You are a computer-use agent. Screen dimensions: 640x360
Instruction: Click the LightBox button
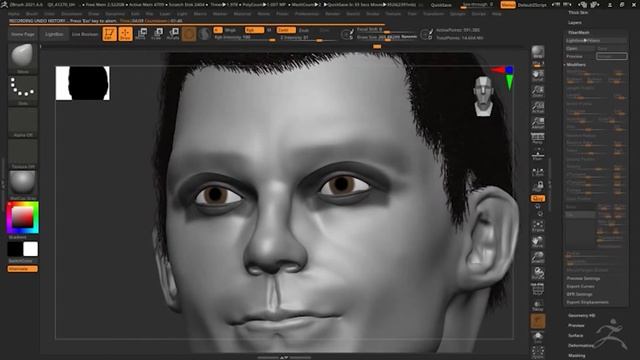coord(54,34)
